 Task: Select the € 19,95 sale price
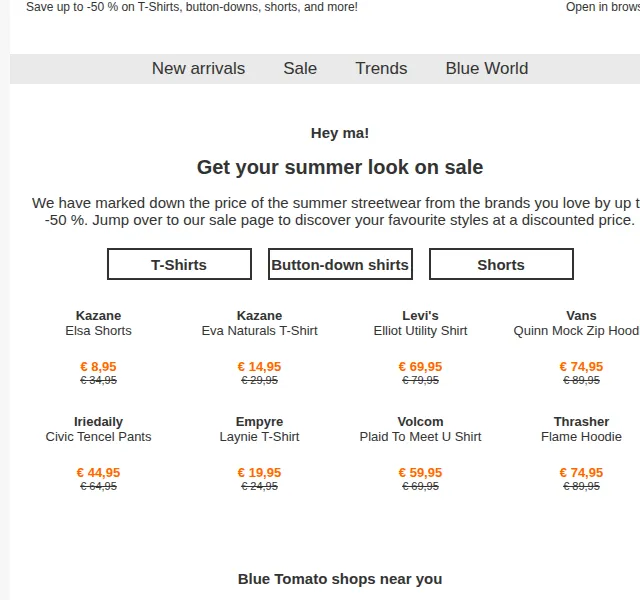(x=259, y=473)
